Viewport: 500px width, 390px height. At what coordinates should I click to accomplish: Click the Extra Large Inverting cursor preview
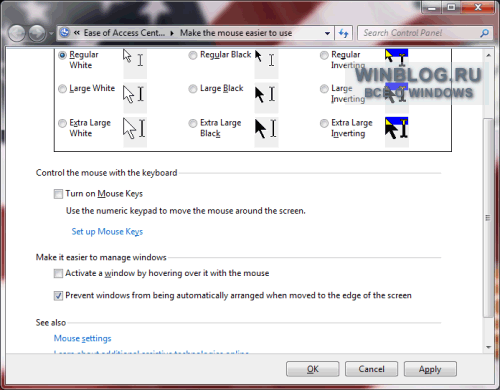click(397, 132)
